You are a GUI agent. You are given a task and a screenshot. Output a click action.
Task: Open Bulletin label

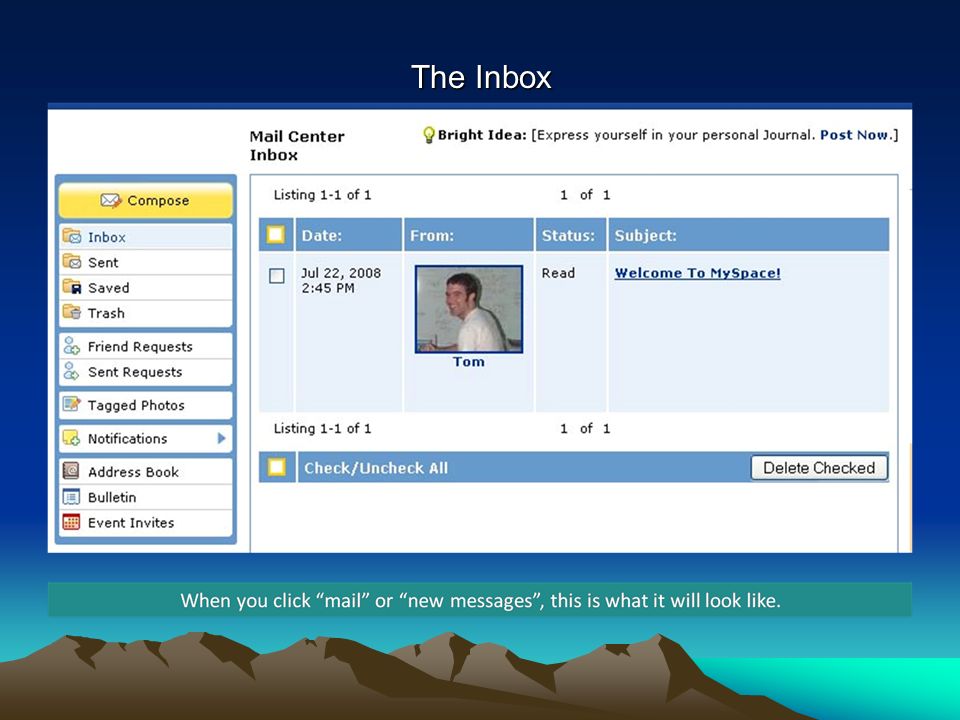[112, 497]
